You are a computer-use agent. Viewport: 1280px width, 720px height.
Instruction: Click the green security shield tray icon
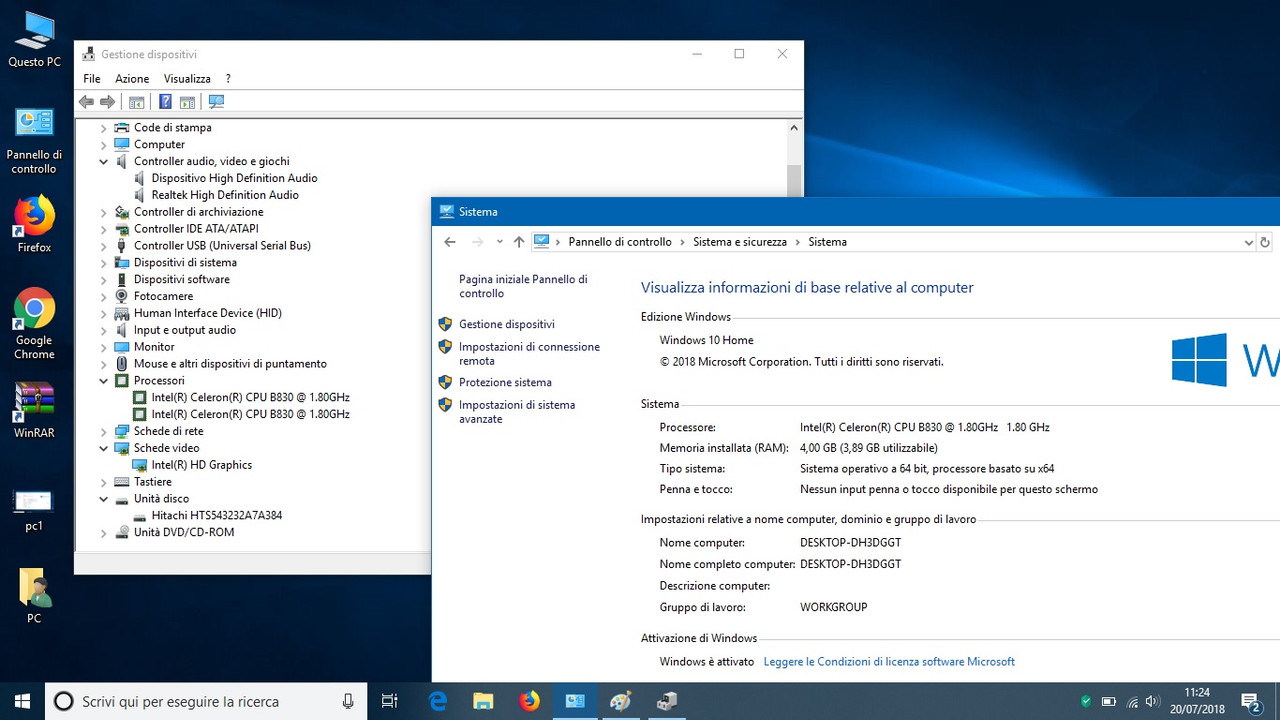coord(1086,701)
